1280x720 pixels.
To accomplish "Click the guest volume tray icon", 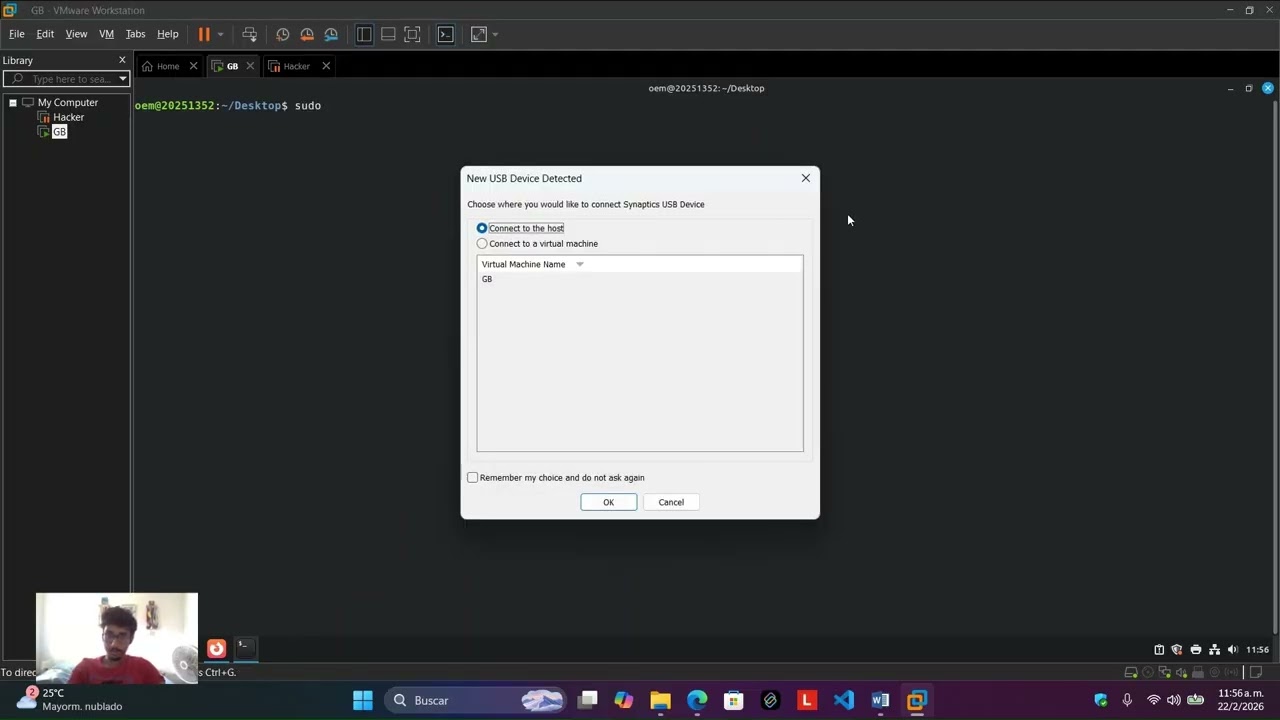I will pos(1232,649).
